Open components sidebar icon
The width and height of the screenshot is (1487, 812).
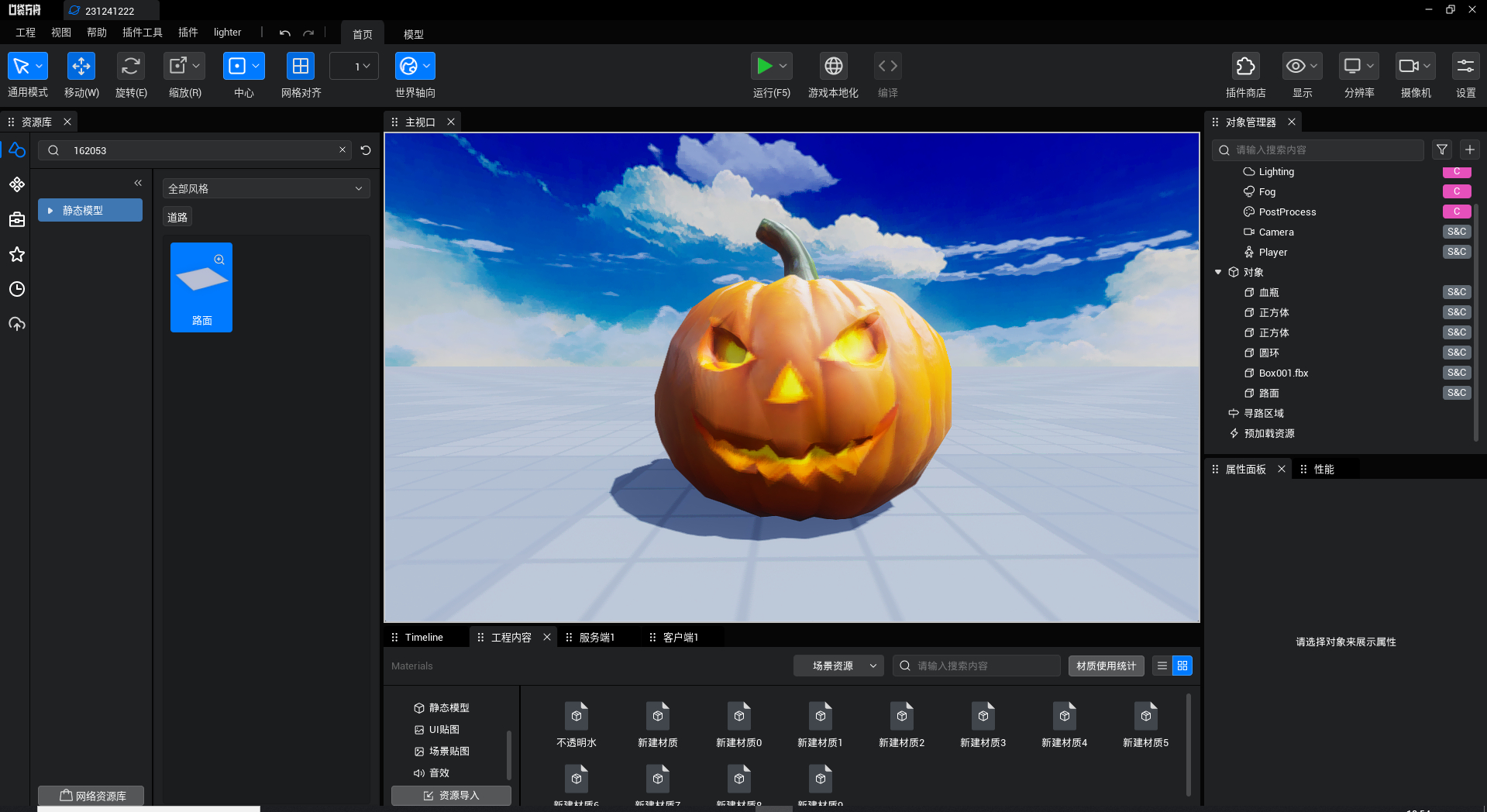17,184
